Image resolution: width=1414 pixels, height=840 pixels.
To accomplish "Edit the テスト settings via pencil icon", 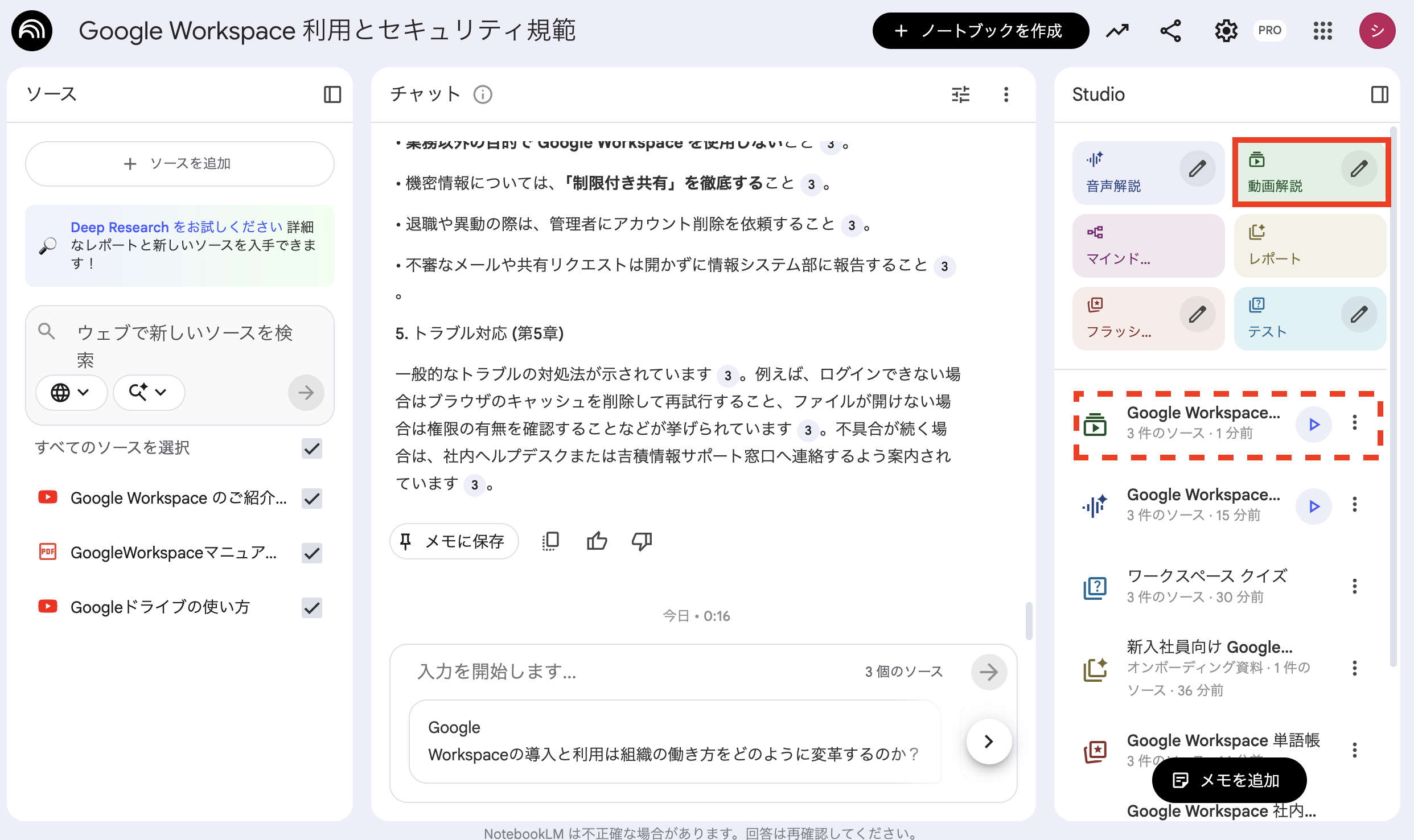I will coord(1360,314).
